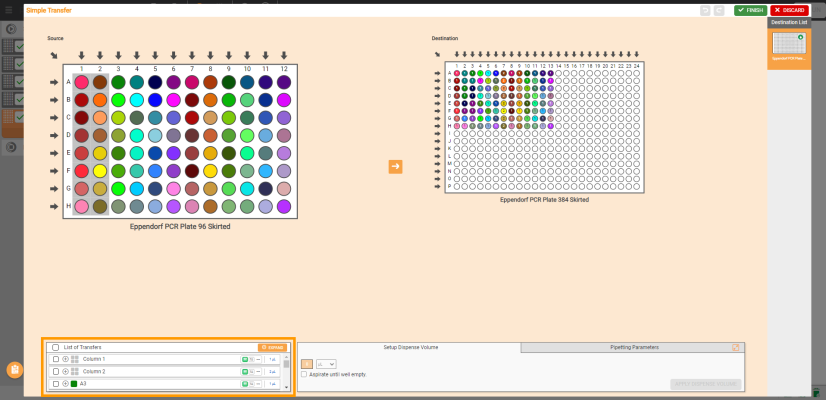Click the row A arrow on source plate
The height and width of the screenshot is (400, 826).
54,82
